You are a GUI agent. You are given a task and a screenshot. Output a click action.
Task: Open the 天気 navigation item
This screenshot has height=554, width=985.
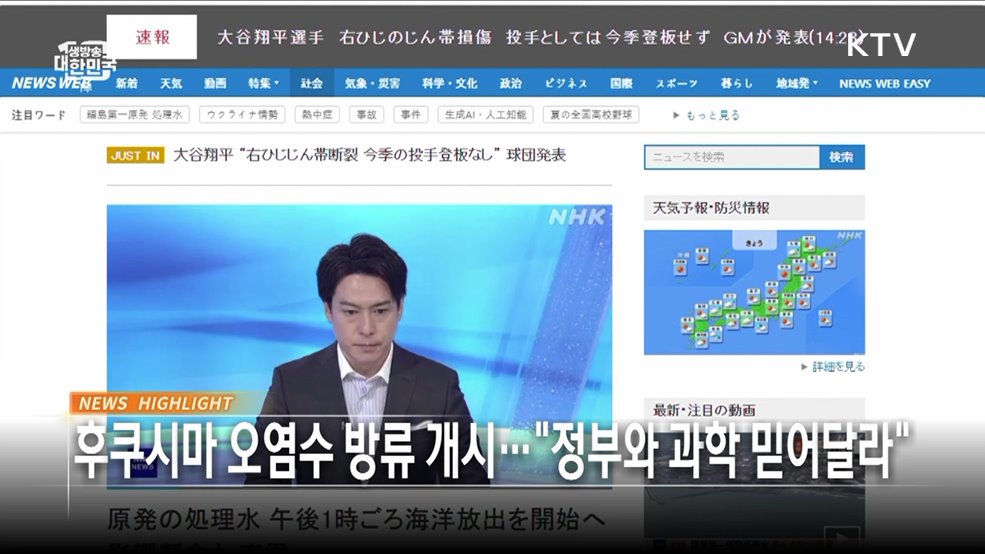point(170,84)
